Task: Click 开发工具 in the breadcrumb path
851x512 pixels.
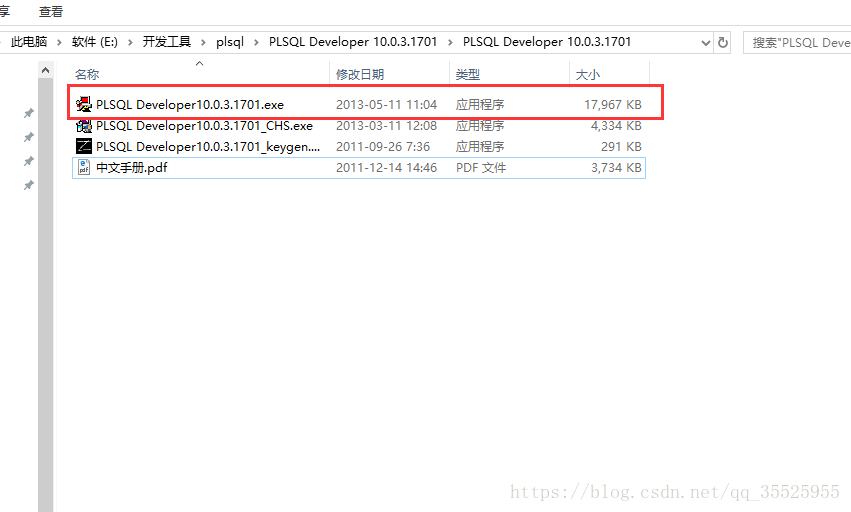Action: (167, 42)
